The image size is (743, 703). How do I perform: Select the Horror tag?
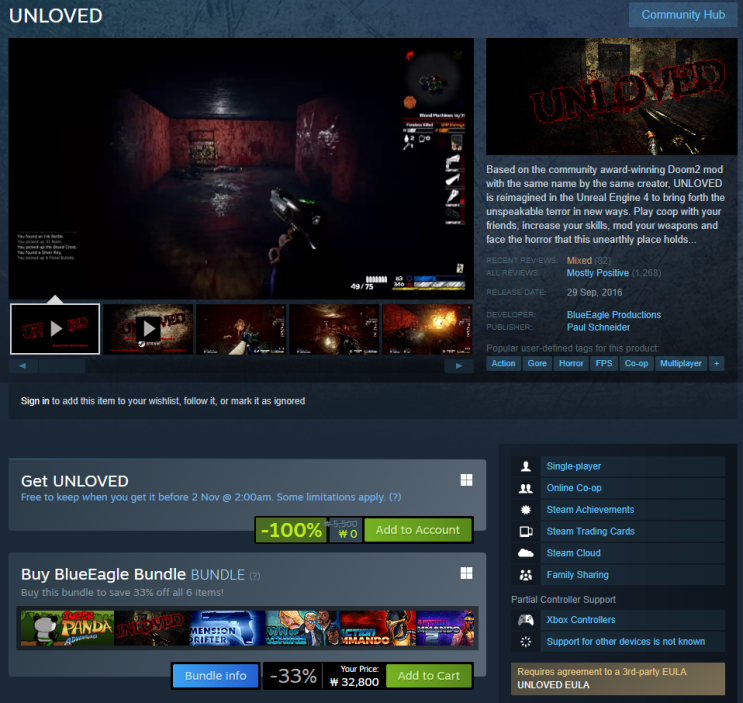pos(571,363)
